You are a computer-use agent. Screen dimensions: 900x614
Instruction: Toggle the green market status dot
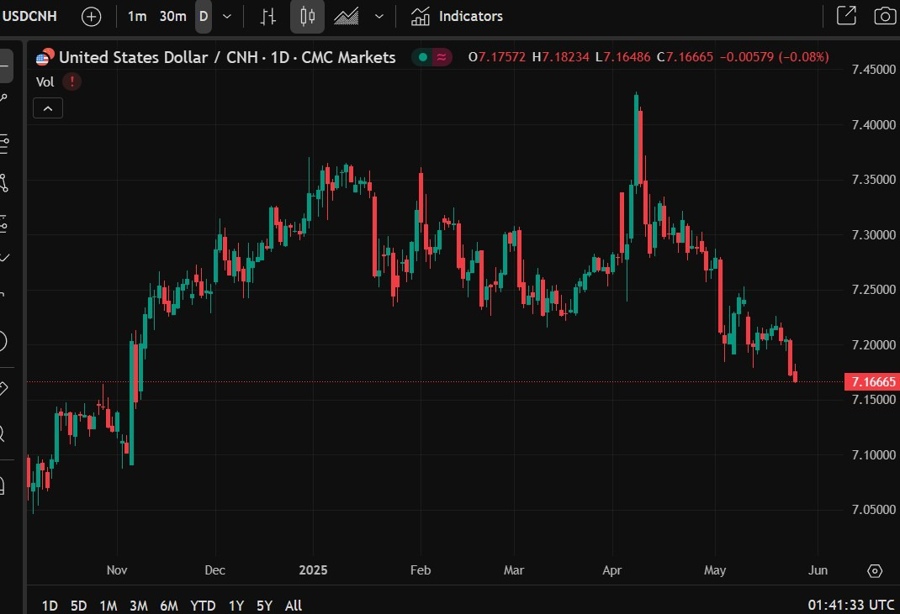tap(423, 57)
